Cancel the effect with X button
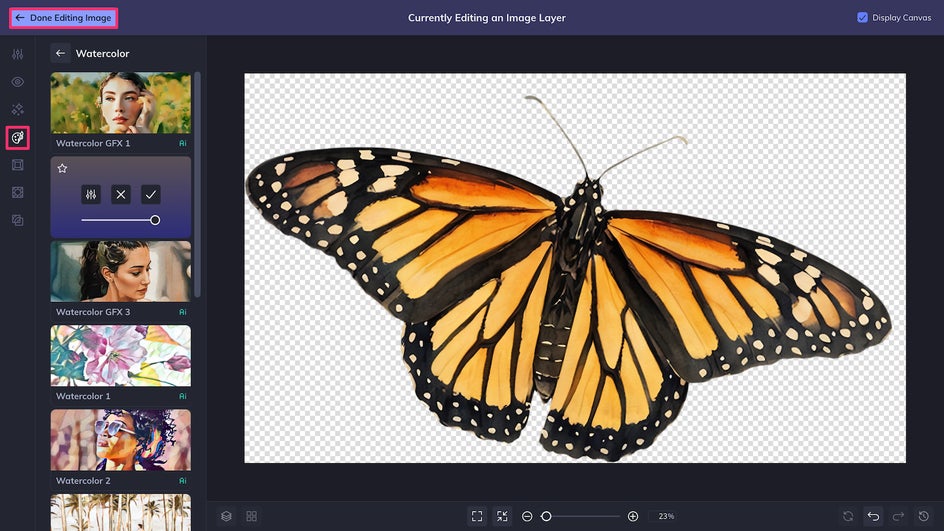This screenshot has width=944, height=531. (x=121, y=194)
